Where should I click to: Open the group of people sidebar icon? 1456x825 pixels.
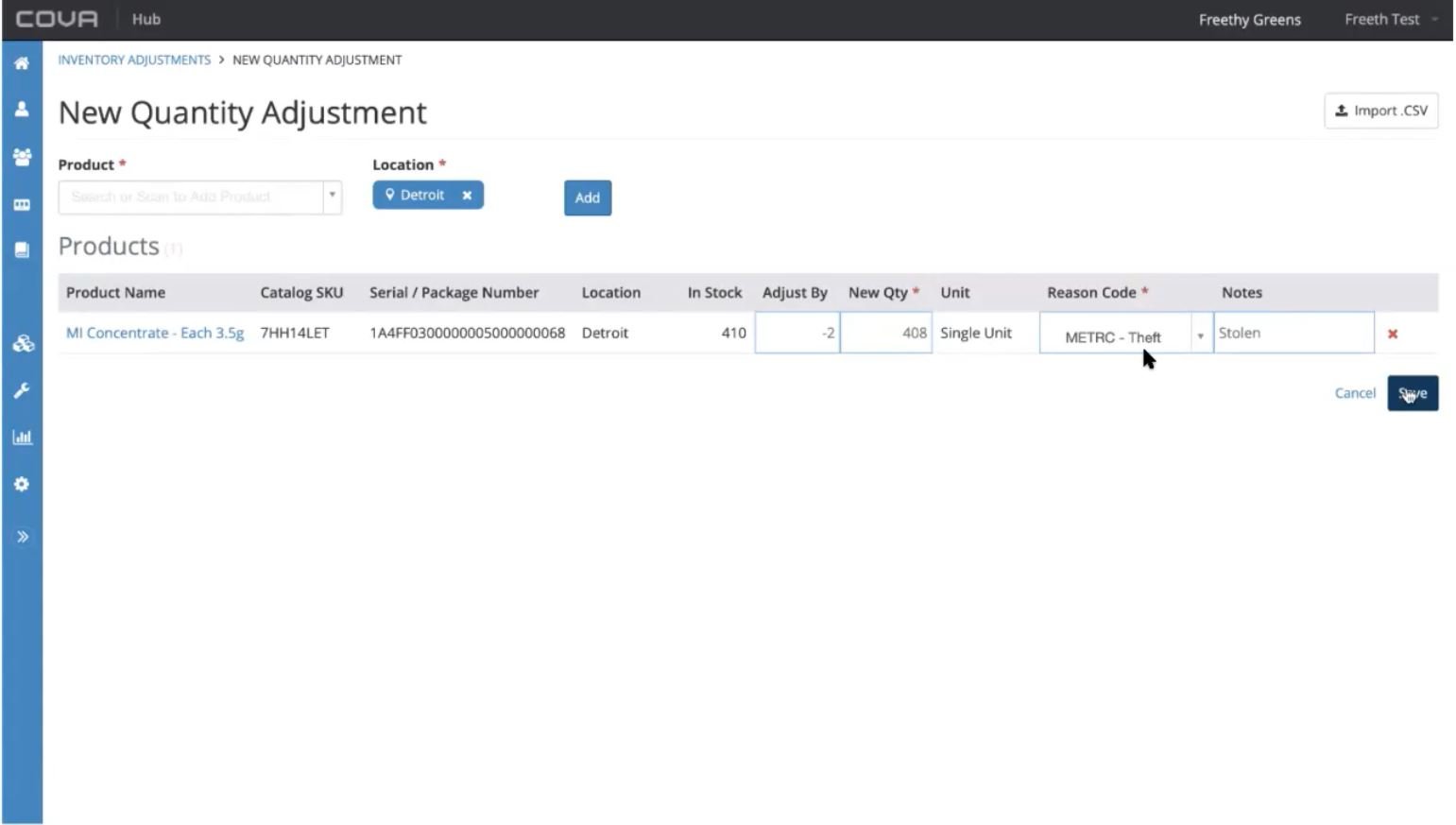pyautogui.click(x=22, y=157)
